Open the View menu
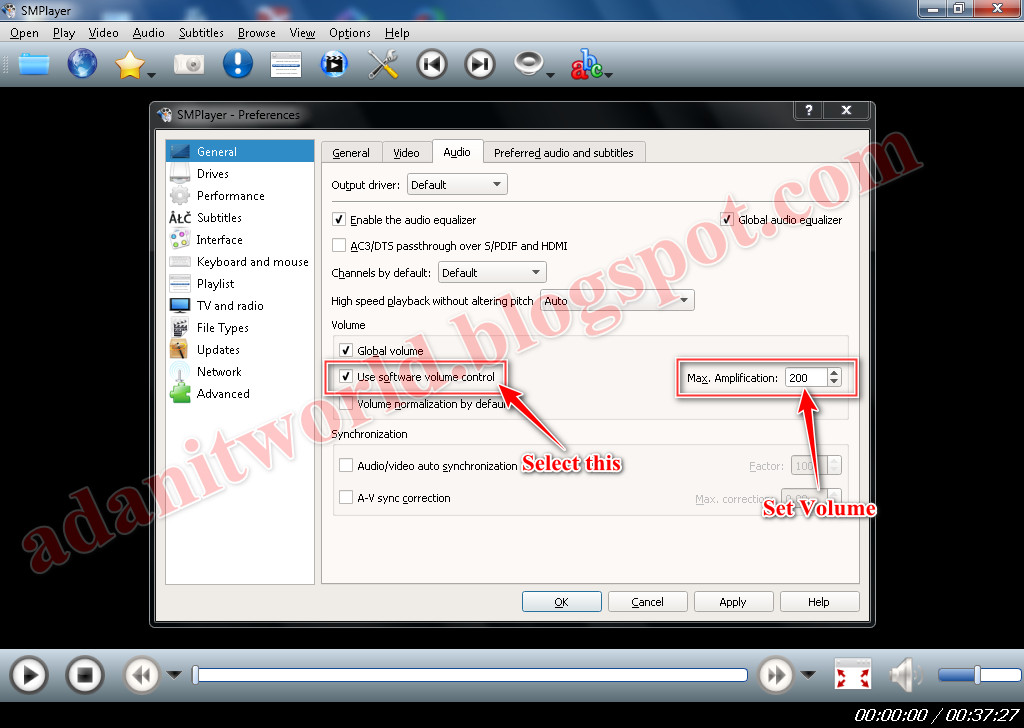Screen dimensions: 1024x728 tap(302, 33)
